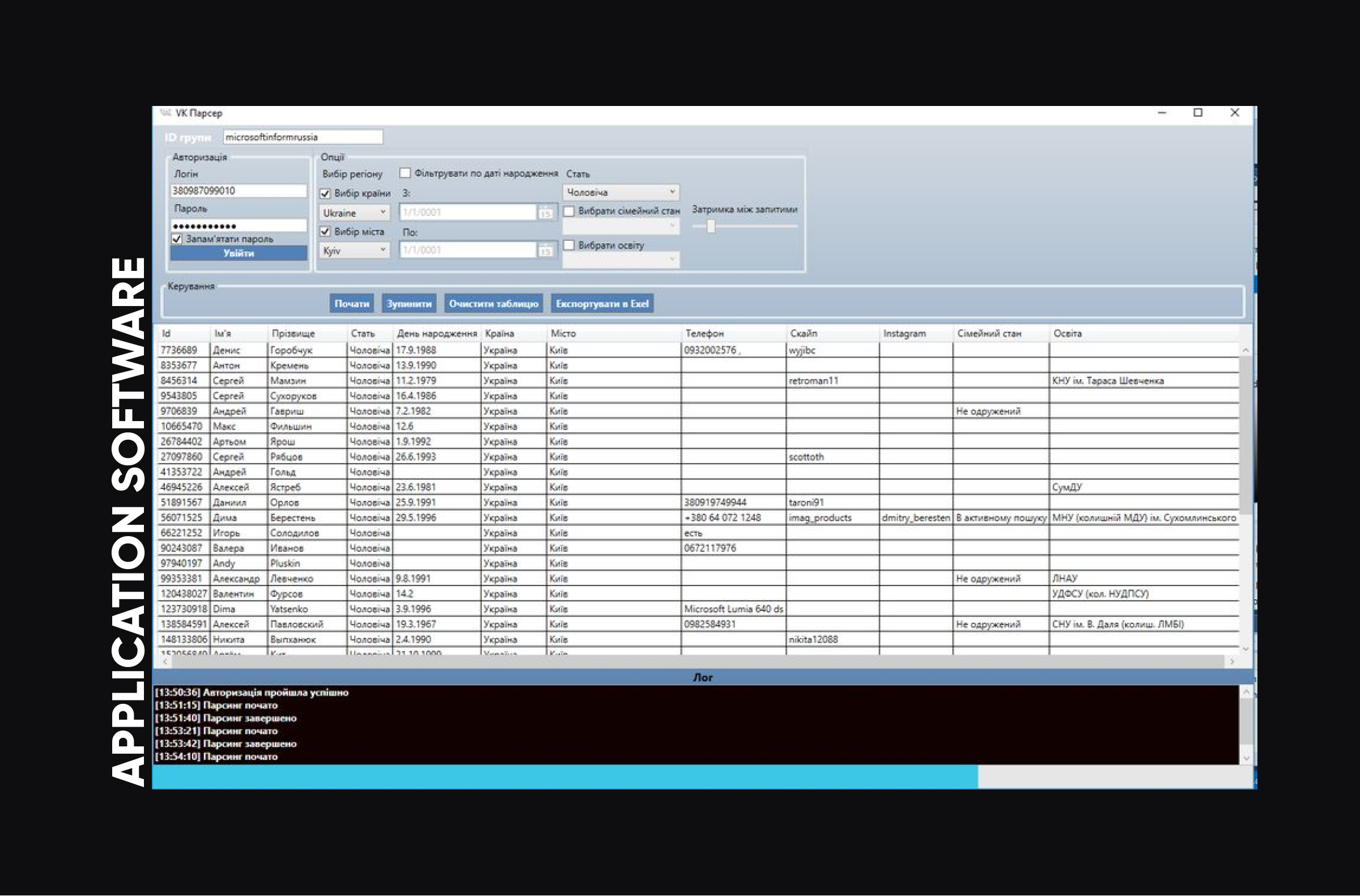Click the request delay slider thumb
Image resolution: width=1360 pixels, height=896 pixels.
coord(711,226)
